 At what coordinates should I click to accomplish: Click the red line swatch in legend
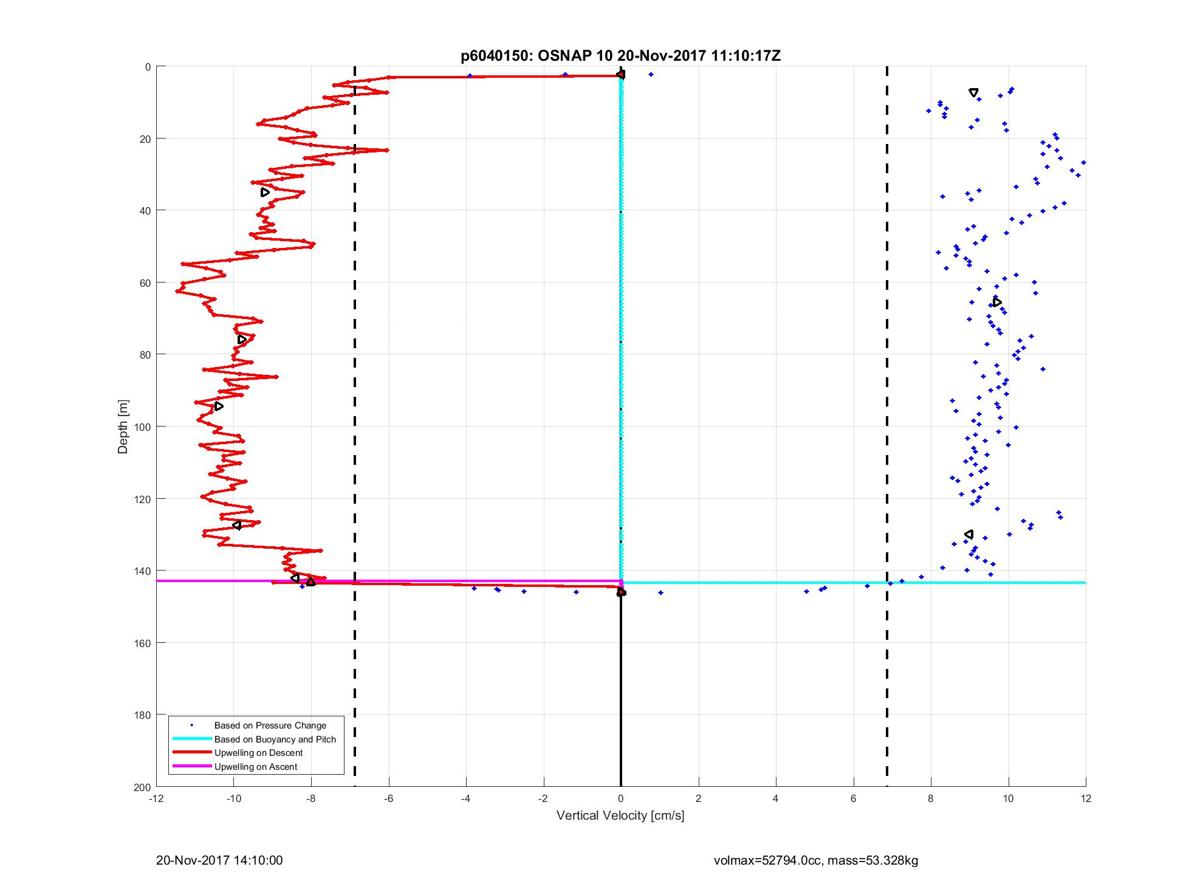click(x=190, y=753)
